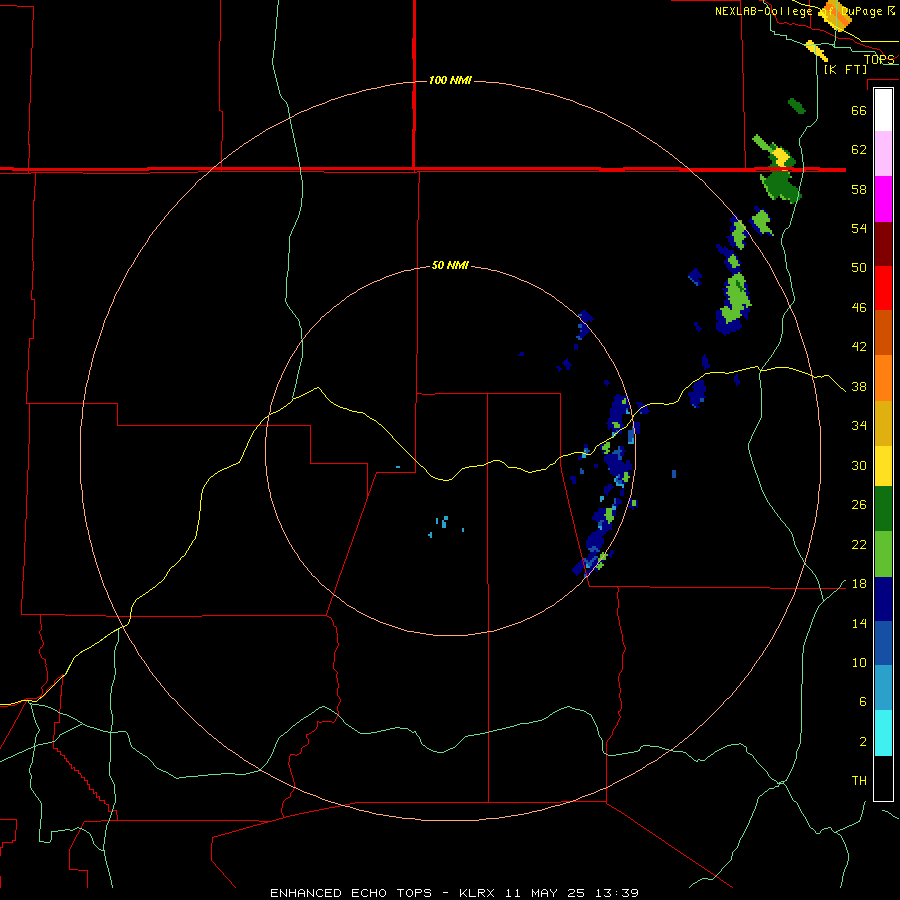Click the '42' legend value
Screen dimensions: 900x900
859,347
